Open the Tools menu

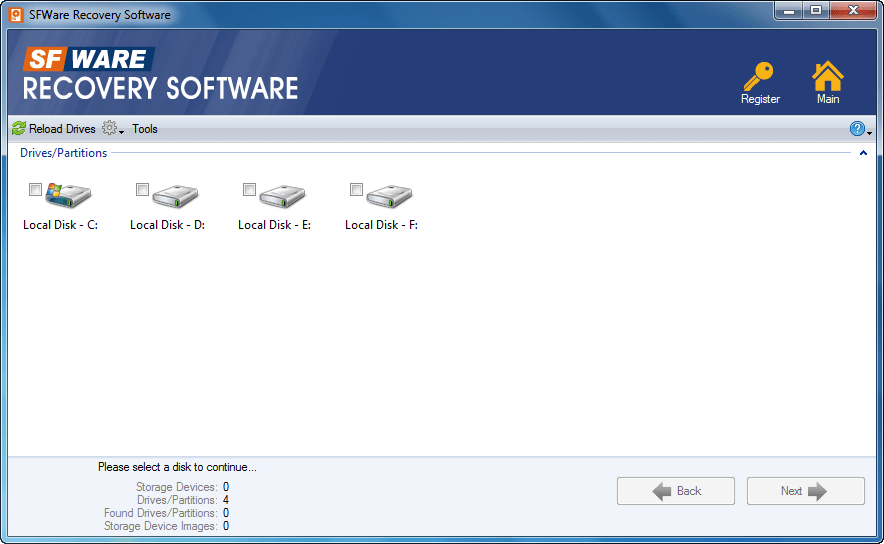click(x=145, y=129)
